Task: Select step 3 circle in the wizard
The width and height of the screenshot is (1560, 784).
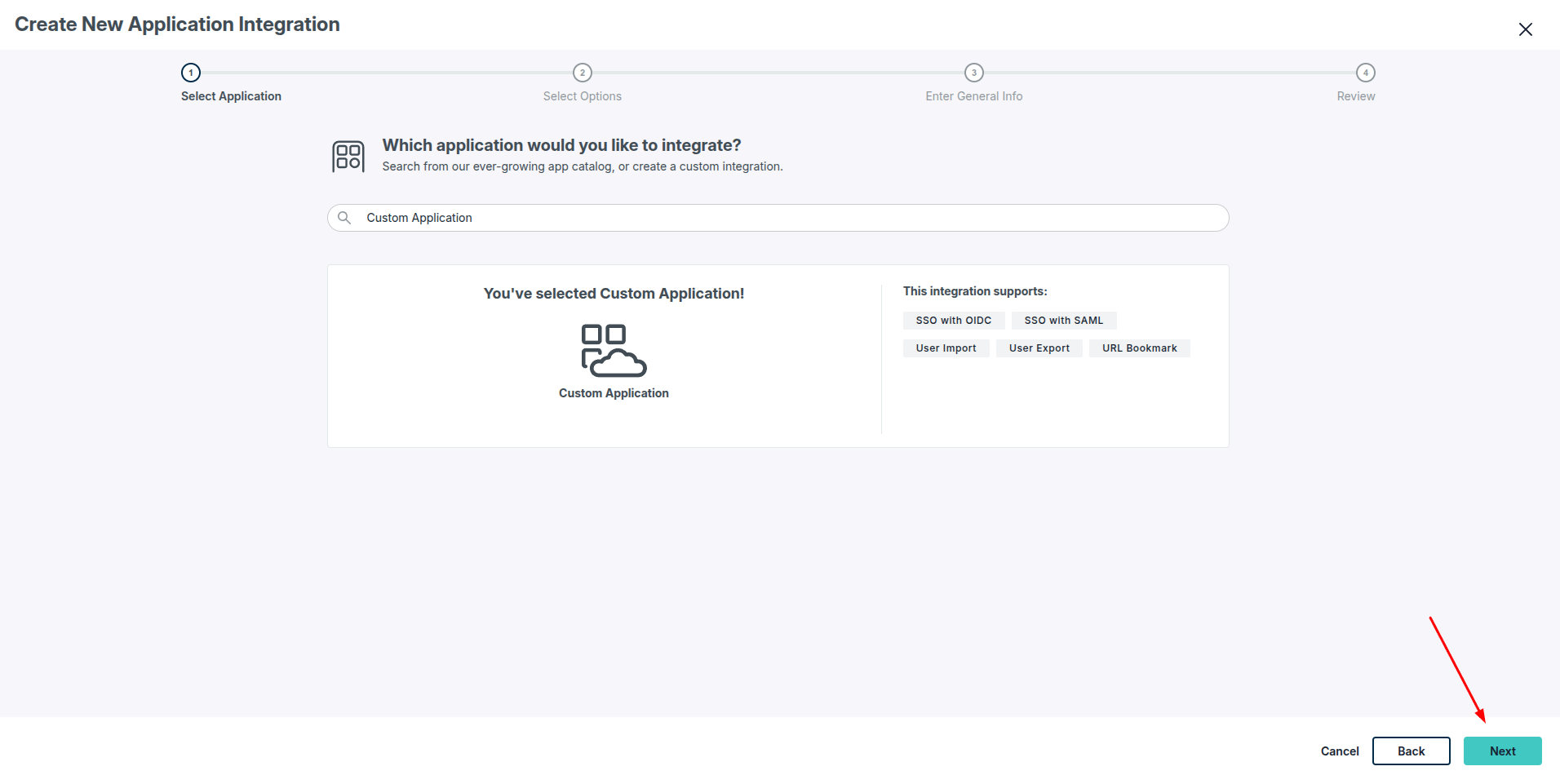Action: pos(974,73)
